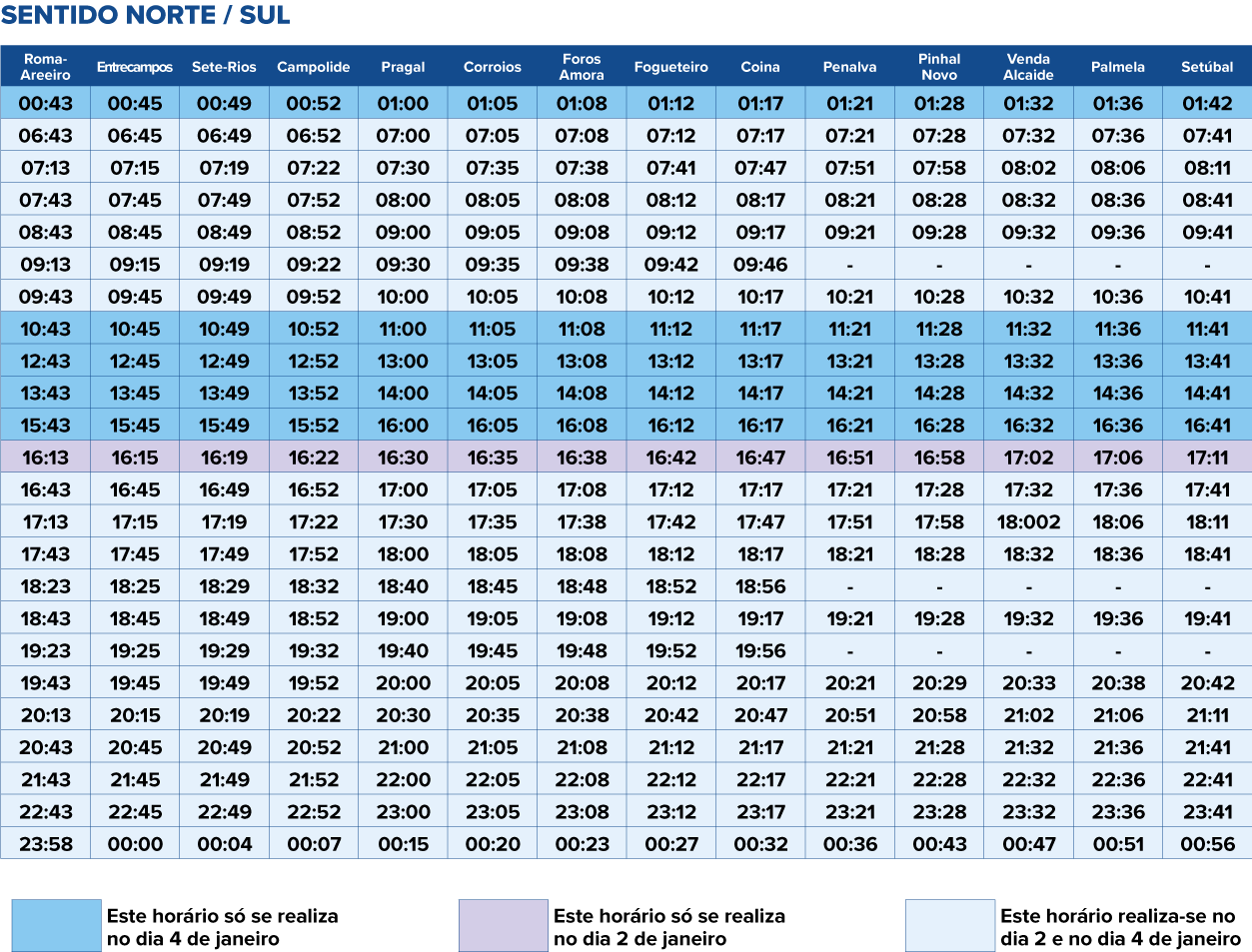Click the 00:00 Entrecampos cell

coord(135,844)
